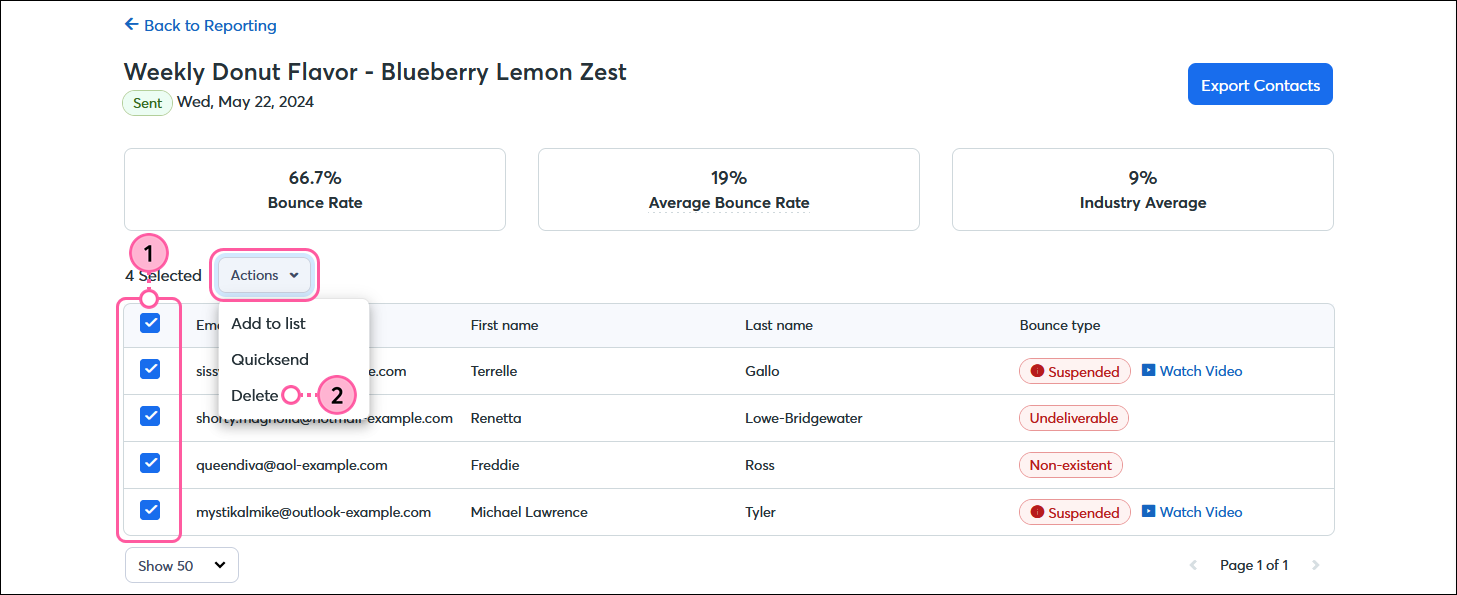Click the video play icon next to Gallo's Watch Video
This screenshot has height=595, width=1457.
(1149, 370)
